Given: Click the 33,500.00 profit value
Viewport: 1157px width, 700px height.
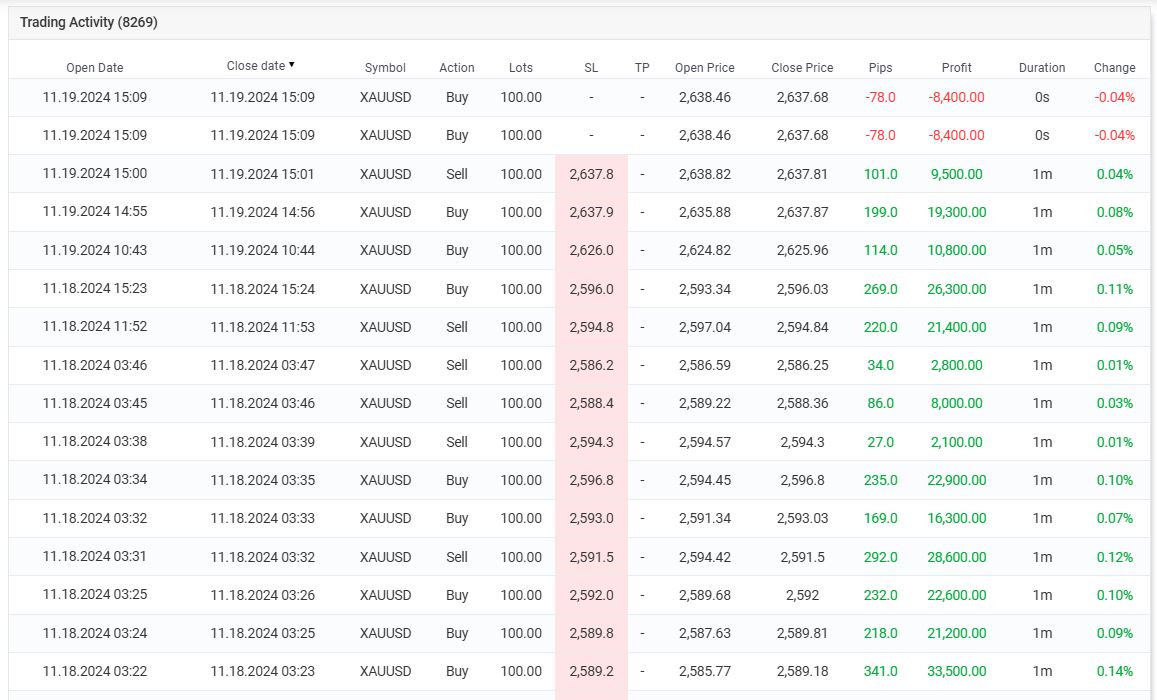Looking at the screenshot, I should coord(957,671).
